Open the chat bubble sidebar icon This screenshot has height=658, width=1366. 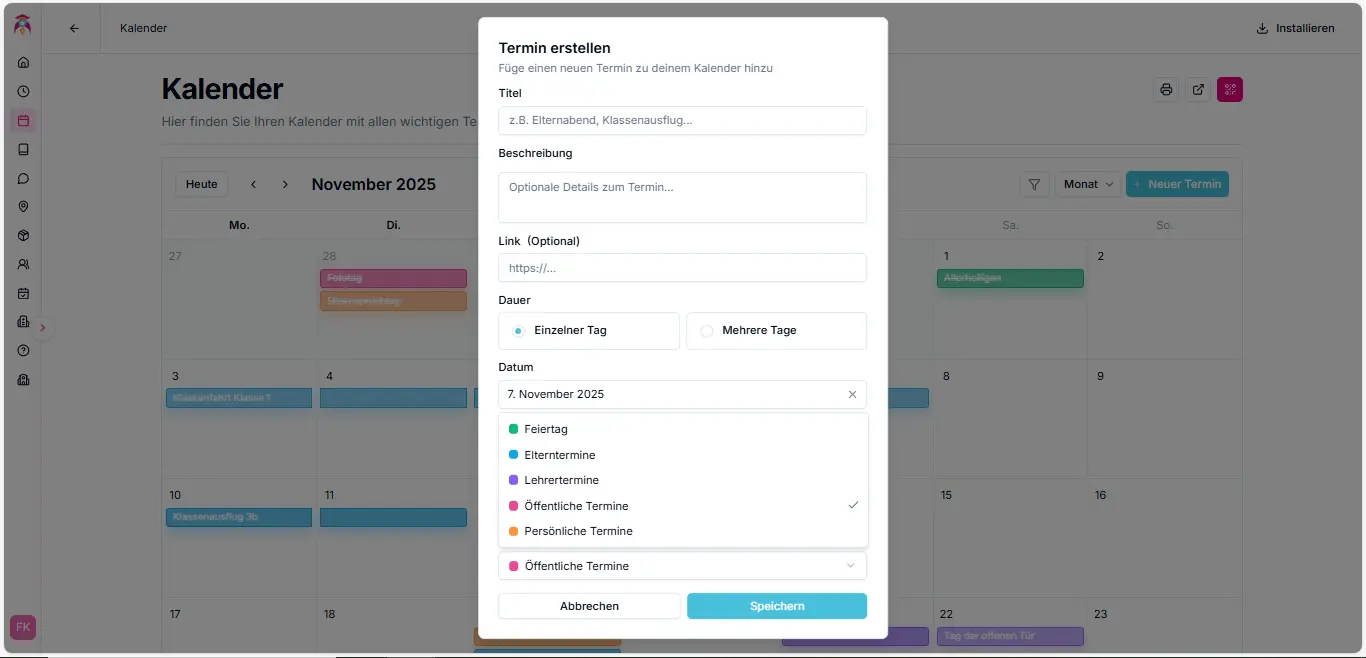pos(23,178)
